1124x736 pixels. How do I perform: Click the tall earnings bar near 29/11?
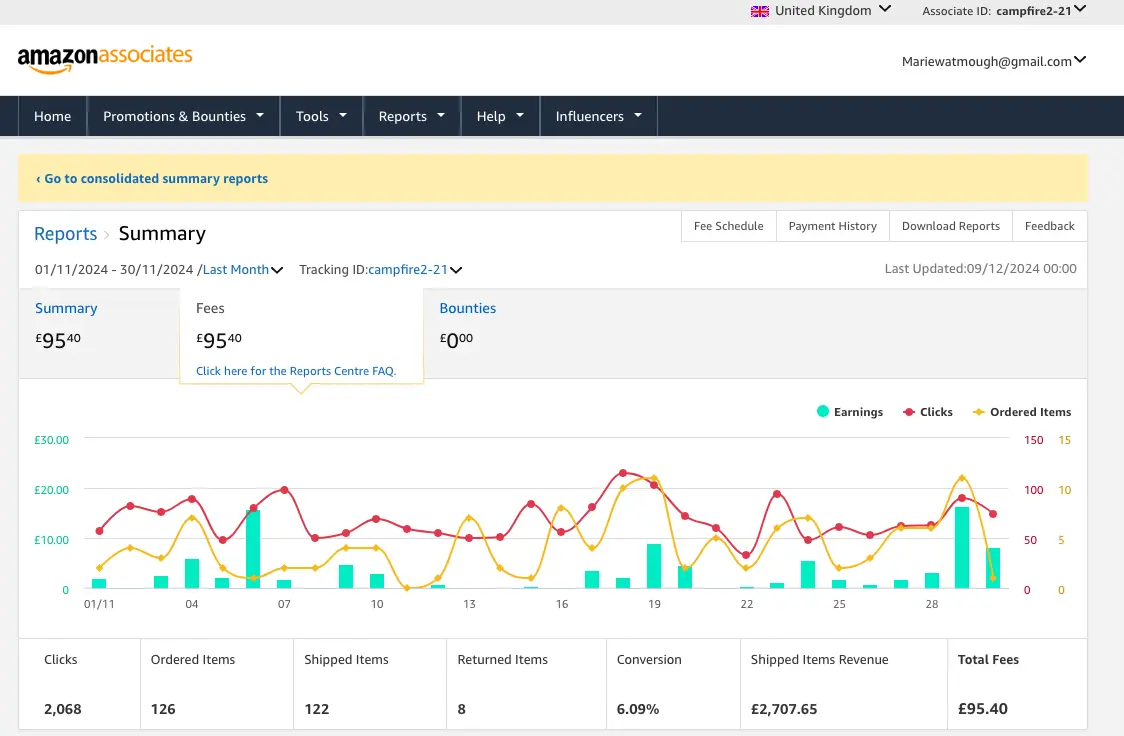tap(962, 548)
